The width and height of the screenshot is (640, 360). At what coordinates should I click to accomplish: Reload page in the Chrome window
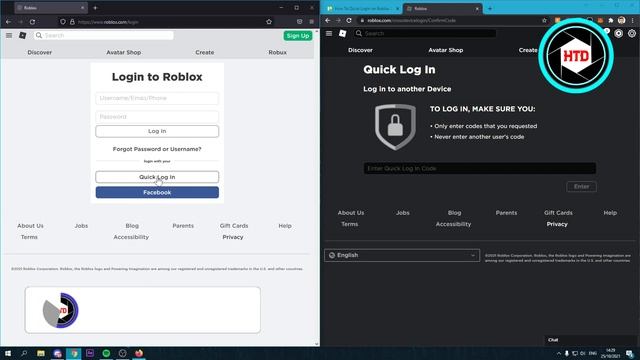349,20
